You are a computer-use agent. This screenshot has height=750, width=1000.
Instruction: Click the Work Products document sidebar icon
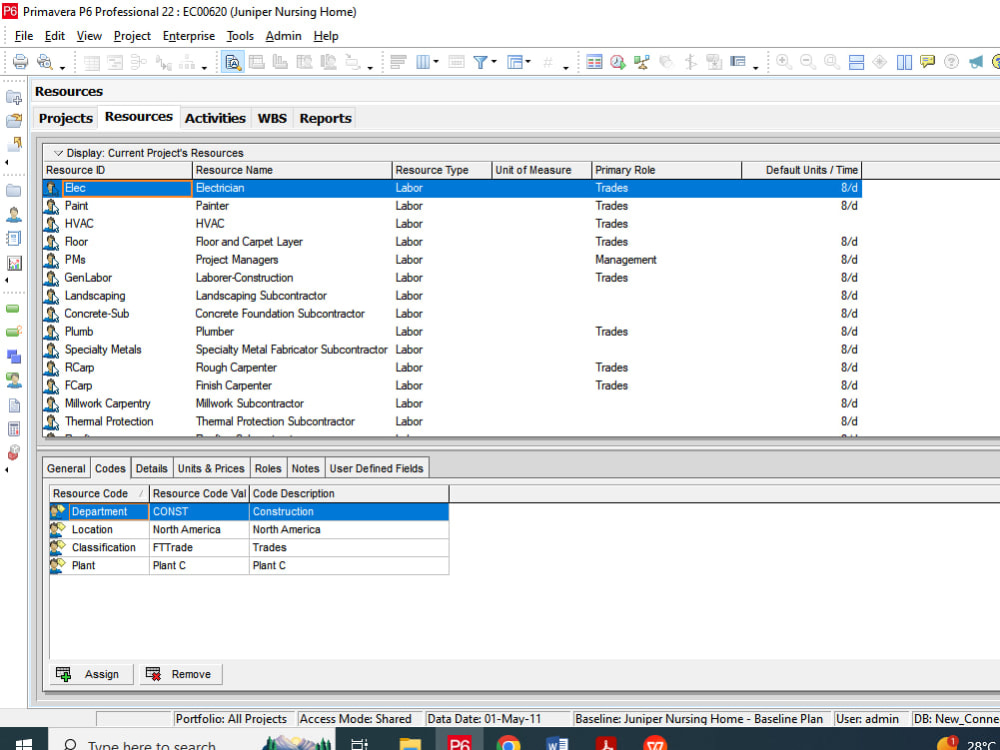coord(13,405)
